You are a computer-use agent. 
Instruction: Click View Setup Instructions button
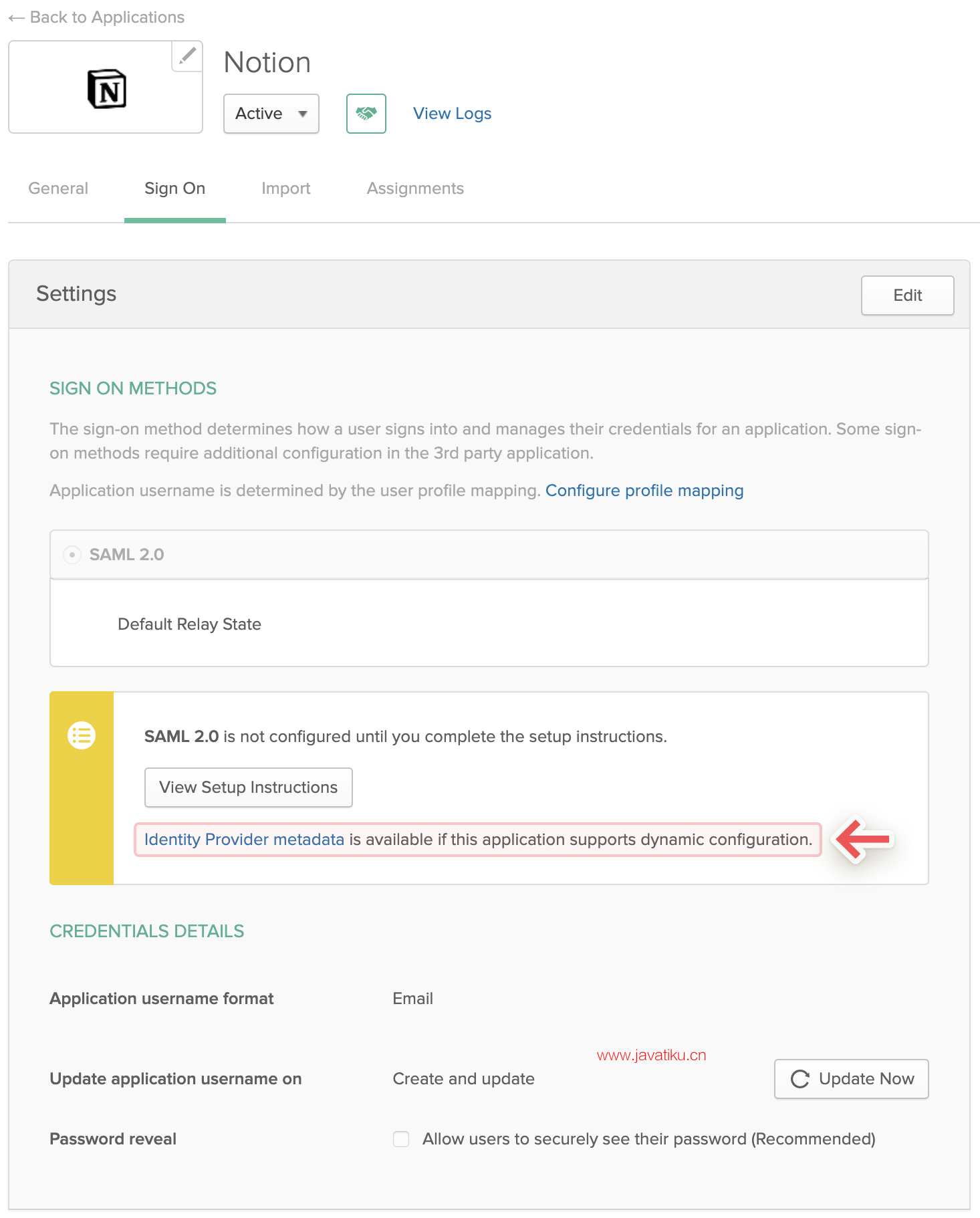(249, 787)
